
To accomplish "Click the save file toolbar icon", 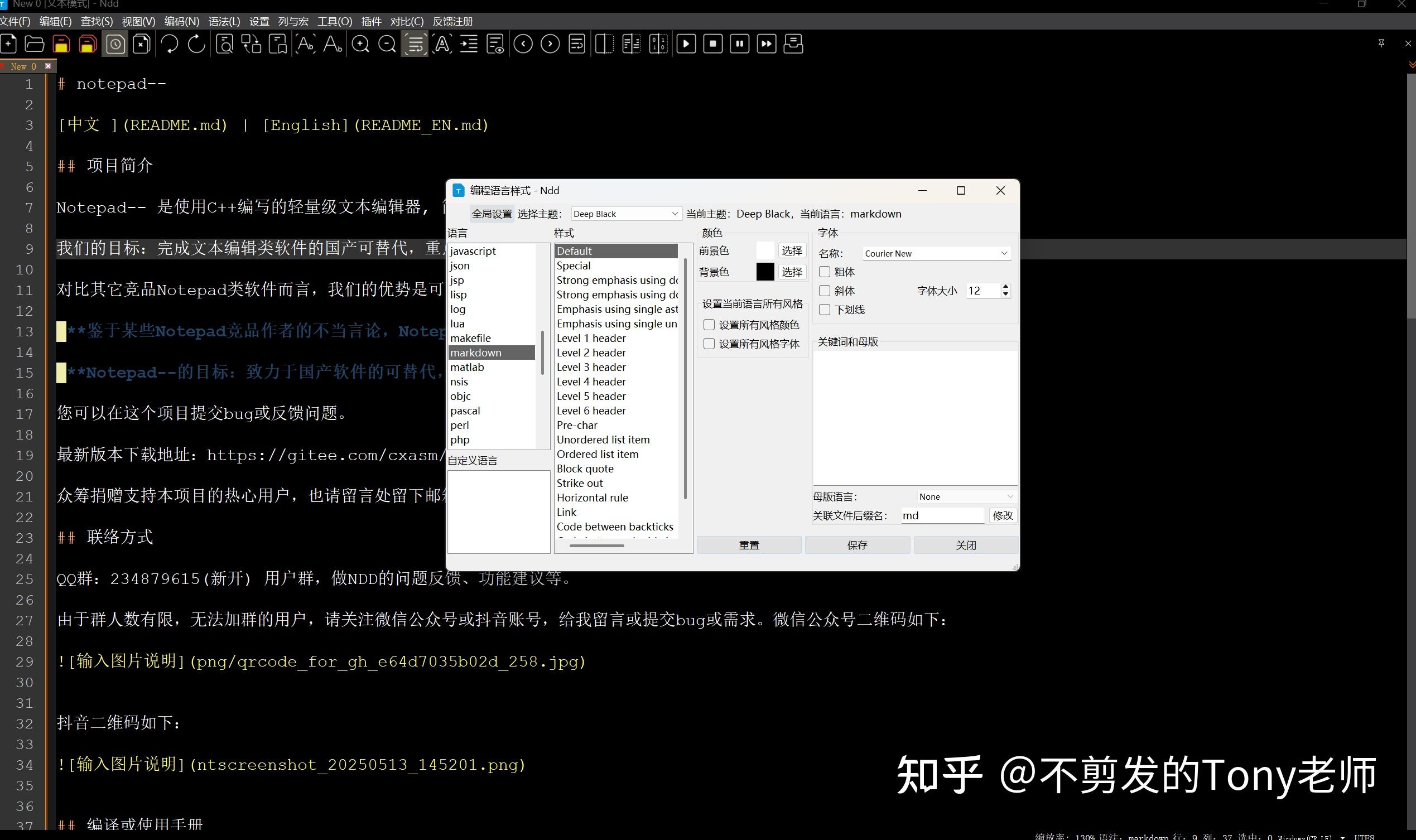I will (x=61, y=44).
